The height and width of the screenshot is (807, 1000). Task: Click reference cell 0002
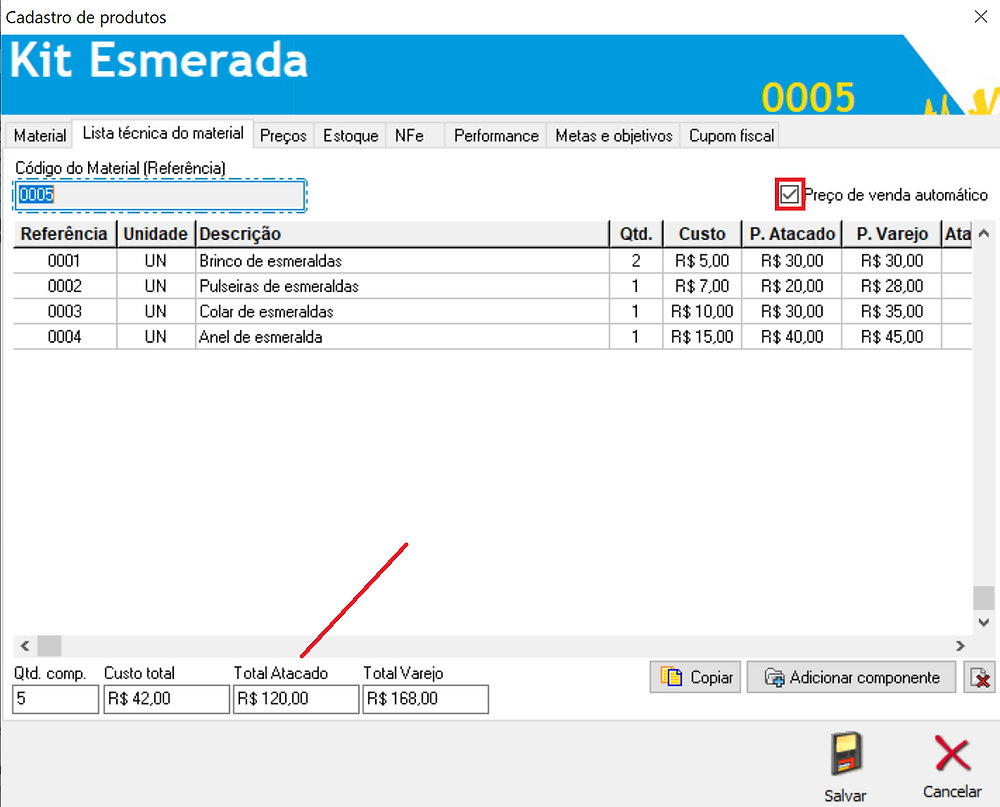click(x=64, y=286)
